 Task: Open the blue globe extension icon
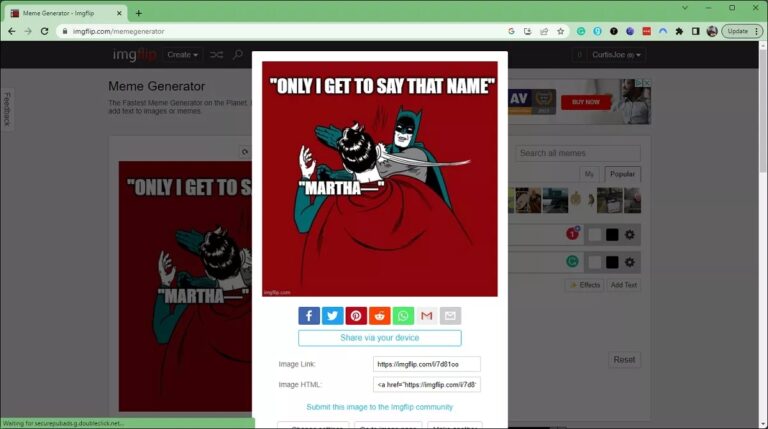(x=630, y=31)
